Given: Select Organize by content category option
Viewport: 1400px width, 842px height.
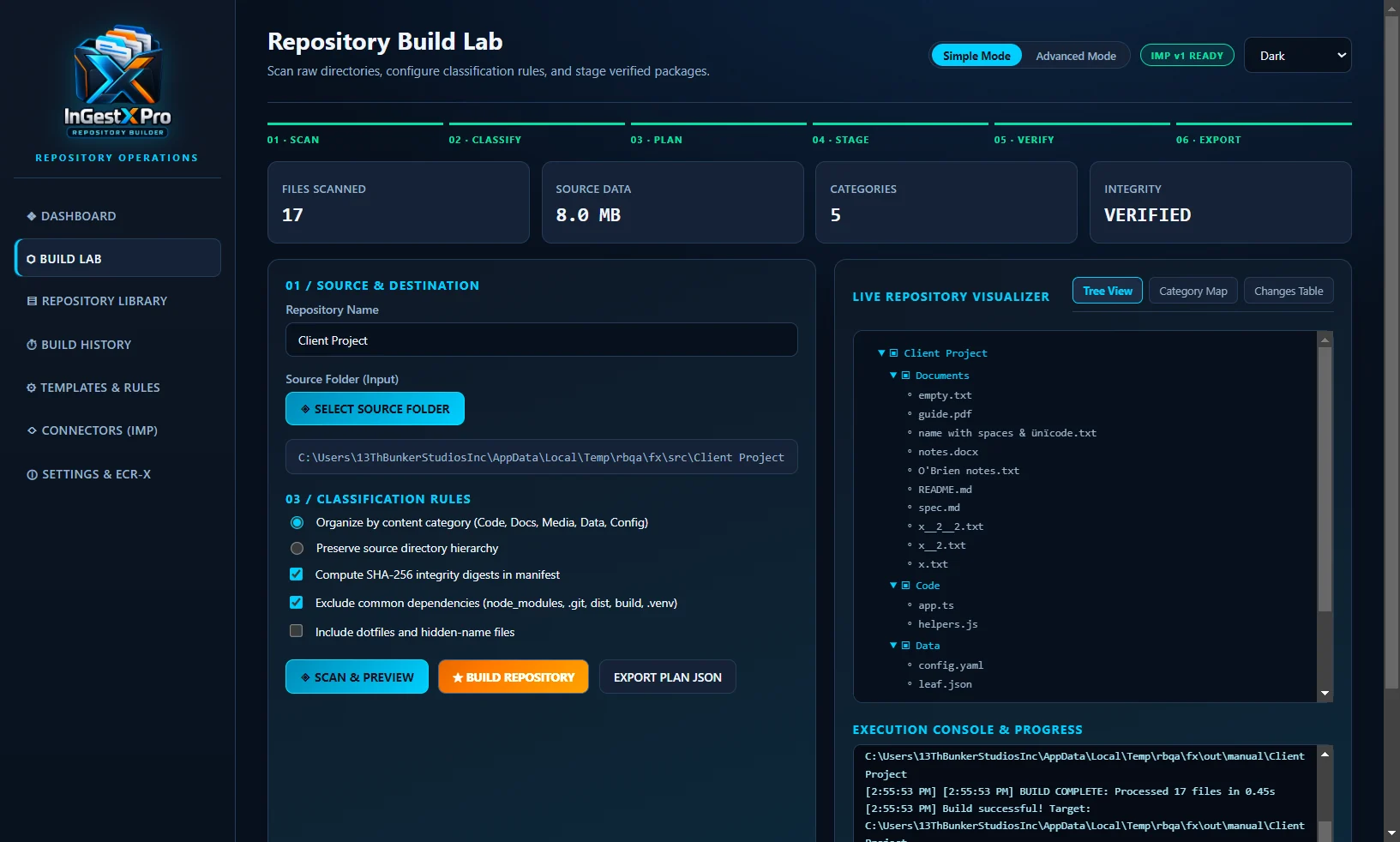Looking at the screenshot, I should [297, 522].
